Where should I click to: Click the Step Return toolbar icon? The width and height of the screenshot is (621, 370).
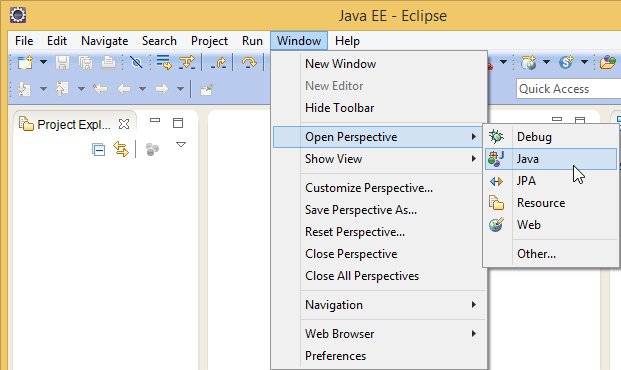(x=218, y=63)
